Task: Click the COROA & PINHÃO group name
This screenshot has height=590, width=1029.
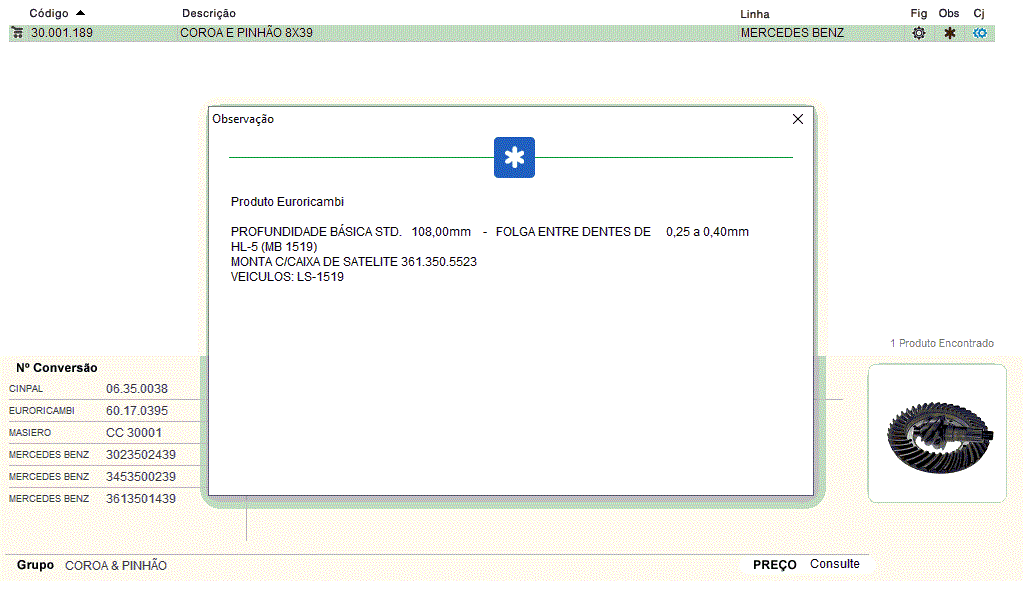Action: pyautogui.click(x=116, y=566)
